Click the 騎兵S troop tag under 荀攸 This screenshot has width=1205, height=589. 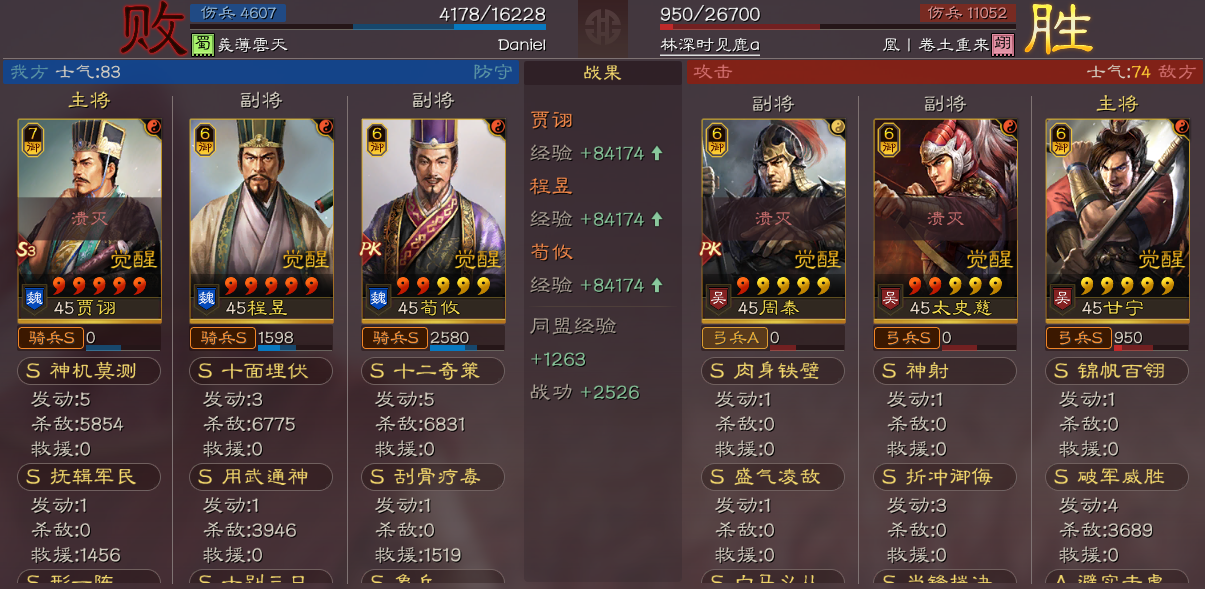click(394, 338)
